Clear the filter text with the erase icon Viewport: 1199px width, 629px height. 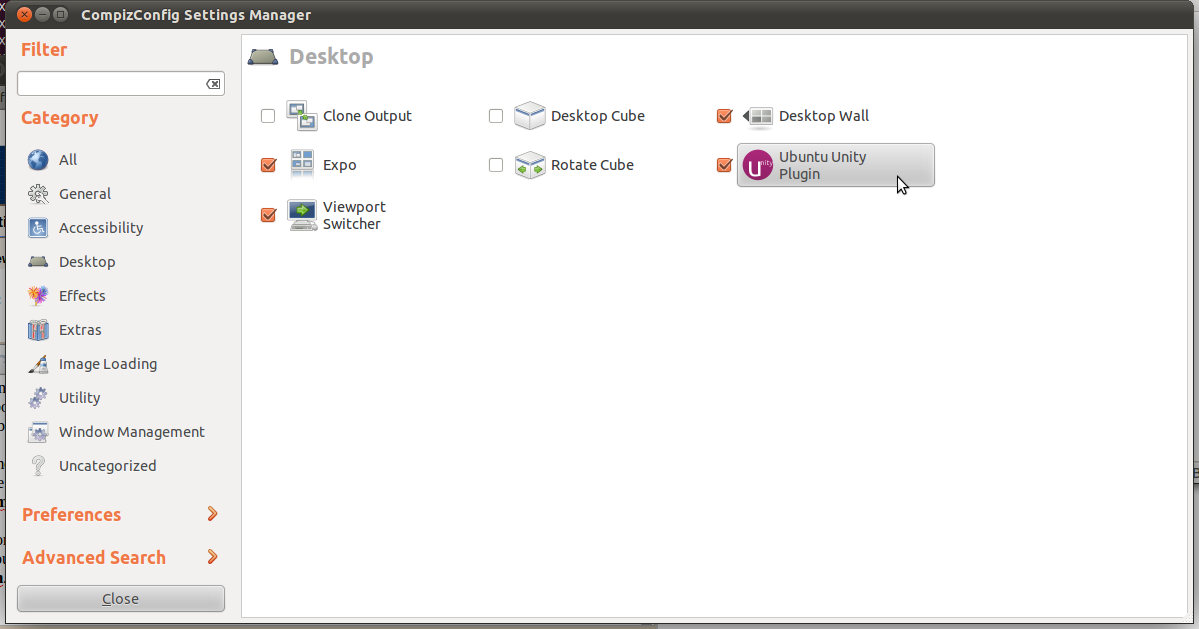[x=213, y=84]
